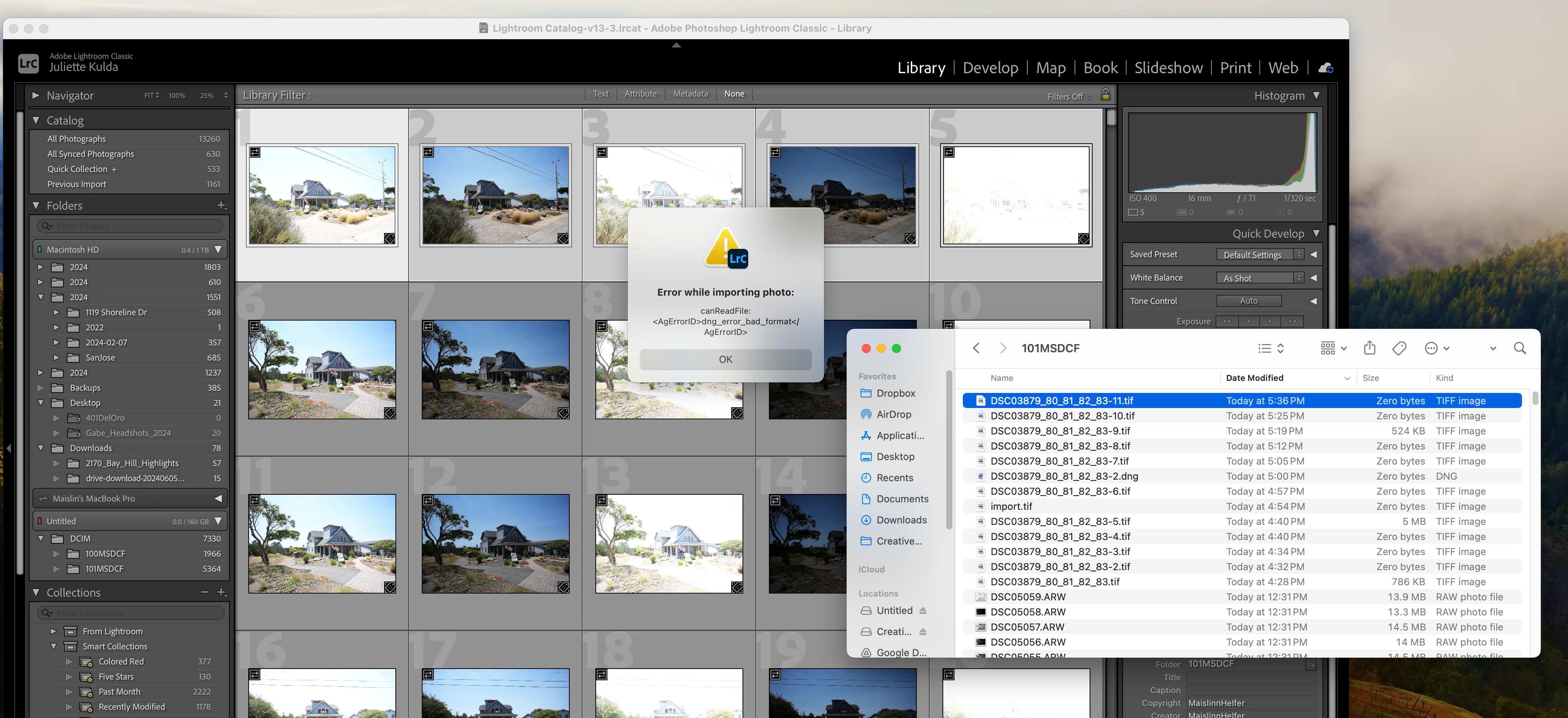
Task: Click Finder tags icon
Action: coord(1399,348)
